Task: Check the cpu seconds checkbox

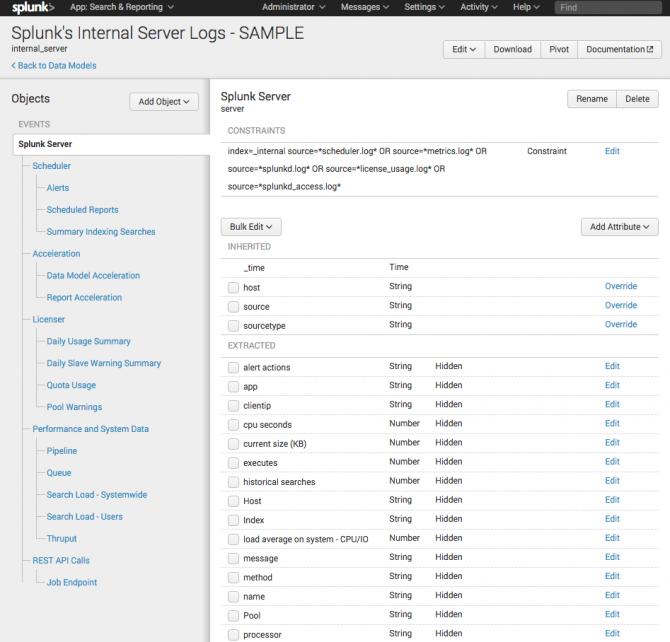Action: [x=233, y=425]
